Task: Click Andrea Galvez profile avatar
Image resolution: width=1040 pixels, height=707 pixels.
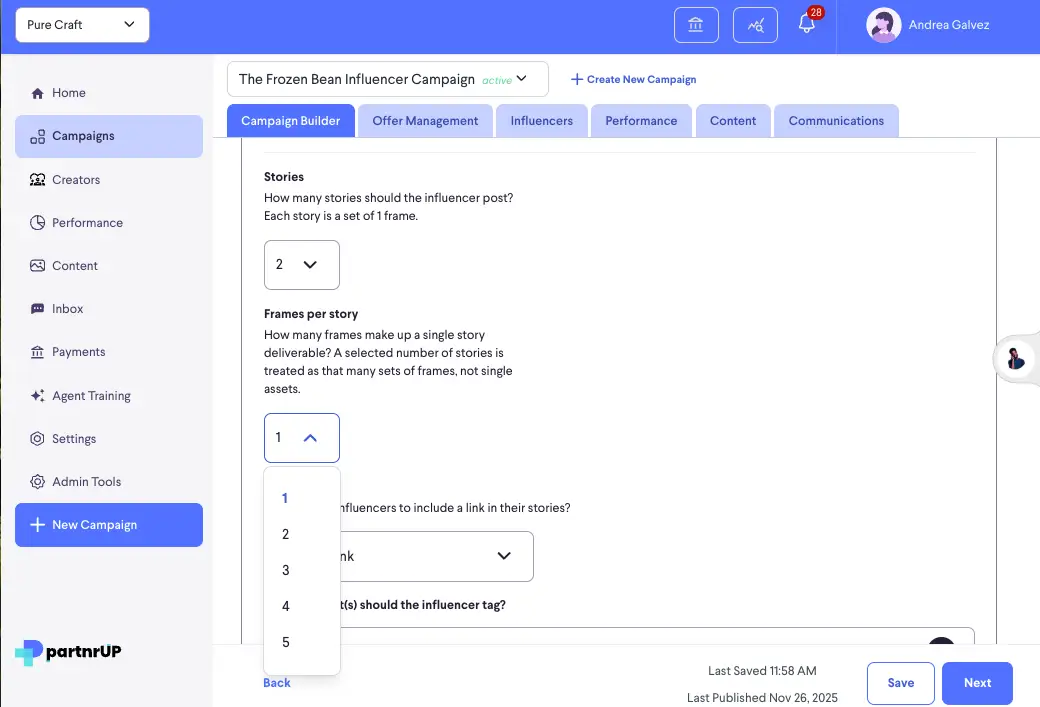Action: [x=883, y=25]
